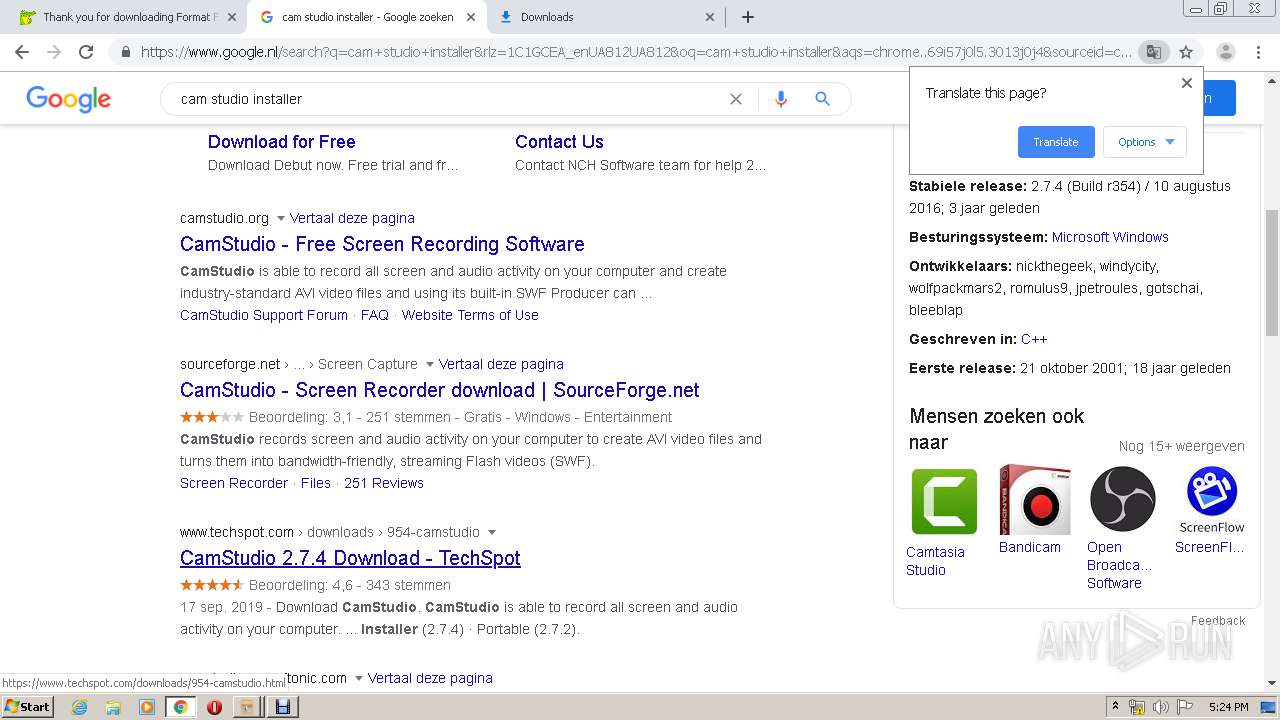The height and width of the screenshot is (720, 1280).
Task: Bookmark this page with the star icon
Action: coord(1186,52)
